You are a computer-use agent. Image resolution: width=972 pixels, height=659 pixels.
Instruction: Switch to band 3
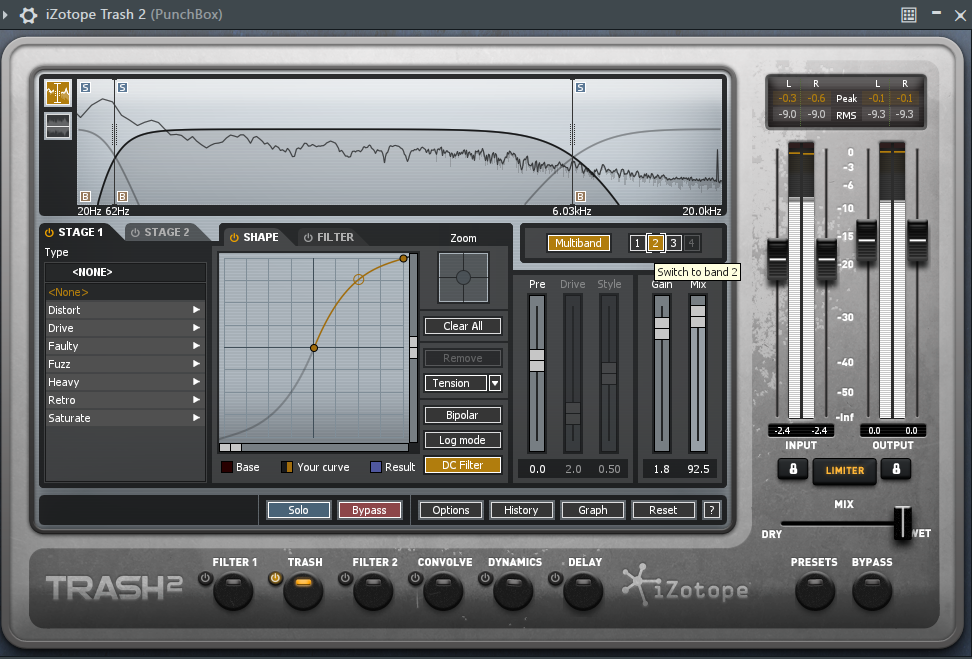pos(673,243)
